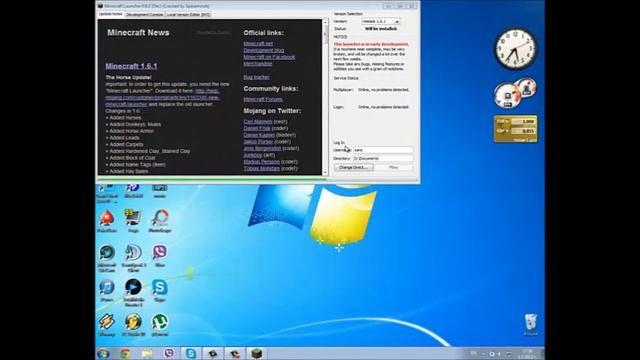Open File Explorer from the taskbar
Screen dimensions: 640x360
(147, 353)
